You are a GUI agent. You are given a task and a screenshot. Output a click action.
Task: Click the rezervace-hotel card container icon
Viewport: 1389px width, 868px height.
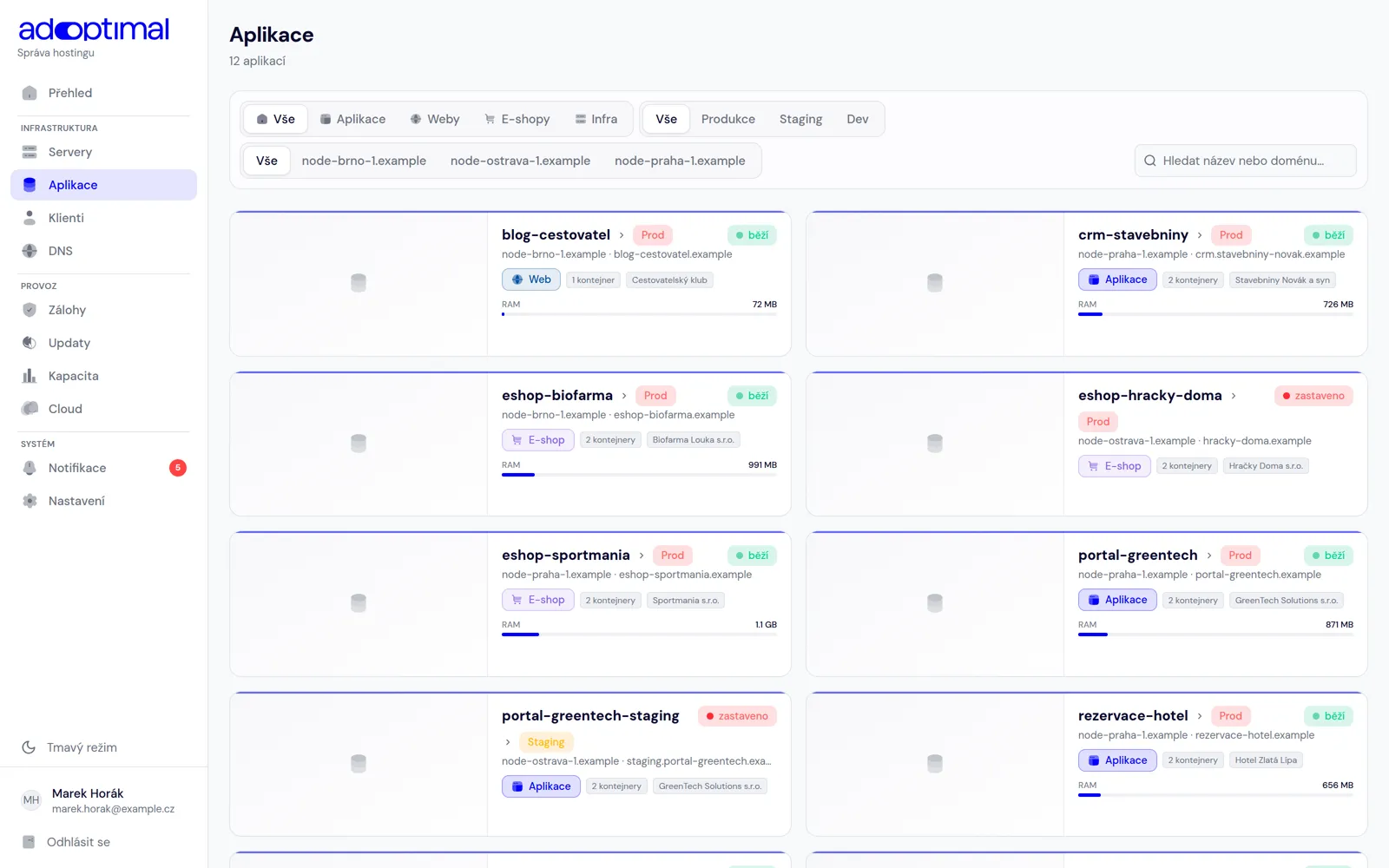coord(935,764)
